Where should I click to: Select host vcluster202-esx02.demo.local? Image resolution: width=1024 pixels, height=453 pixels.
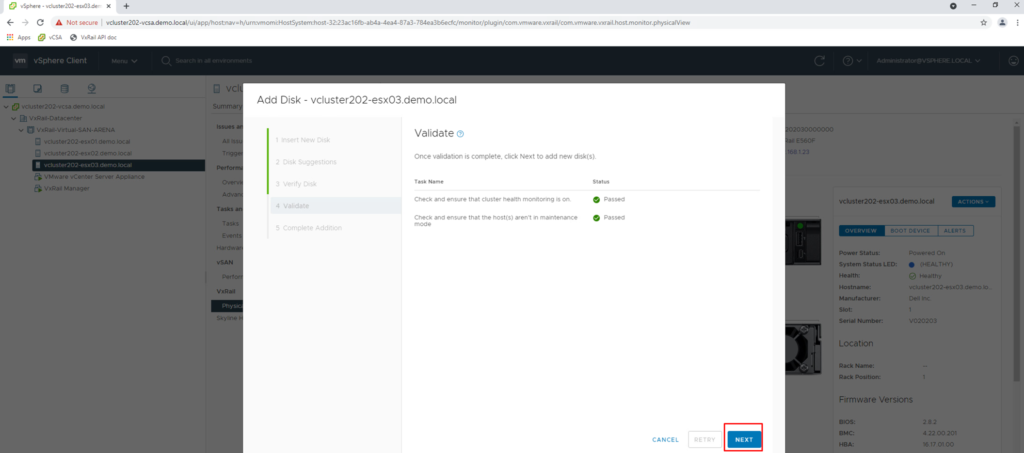click(x=87, y=153)
